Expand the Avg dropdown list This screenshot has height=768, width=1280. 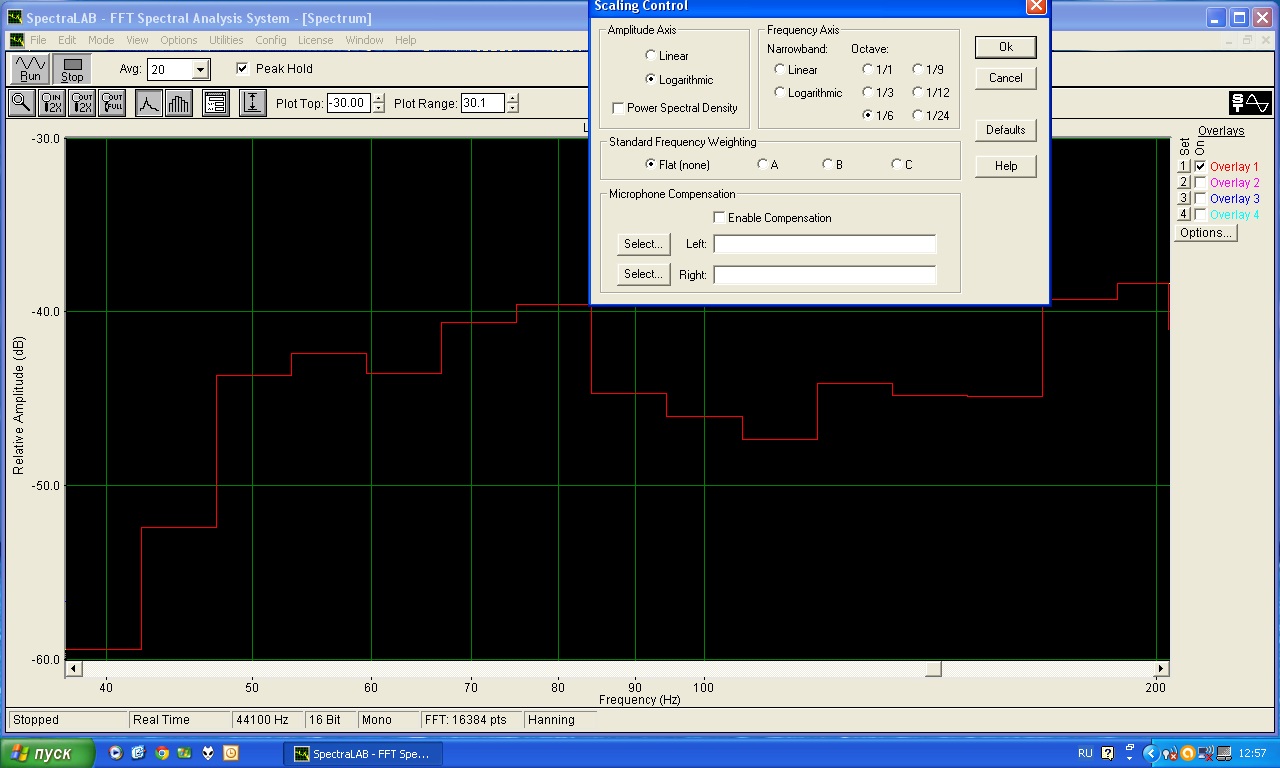200,70
